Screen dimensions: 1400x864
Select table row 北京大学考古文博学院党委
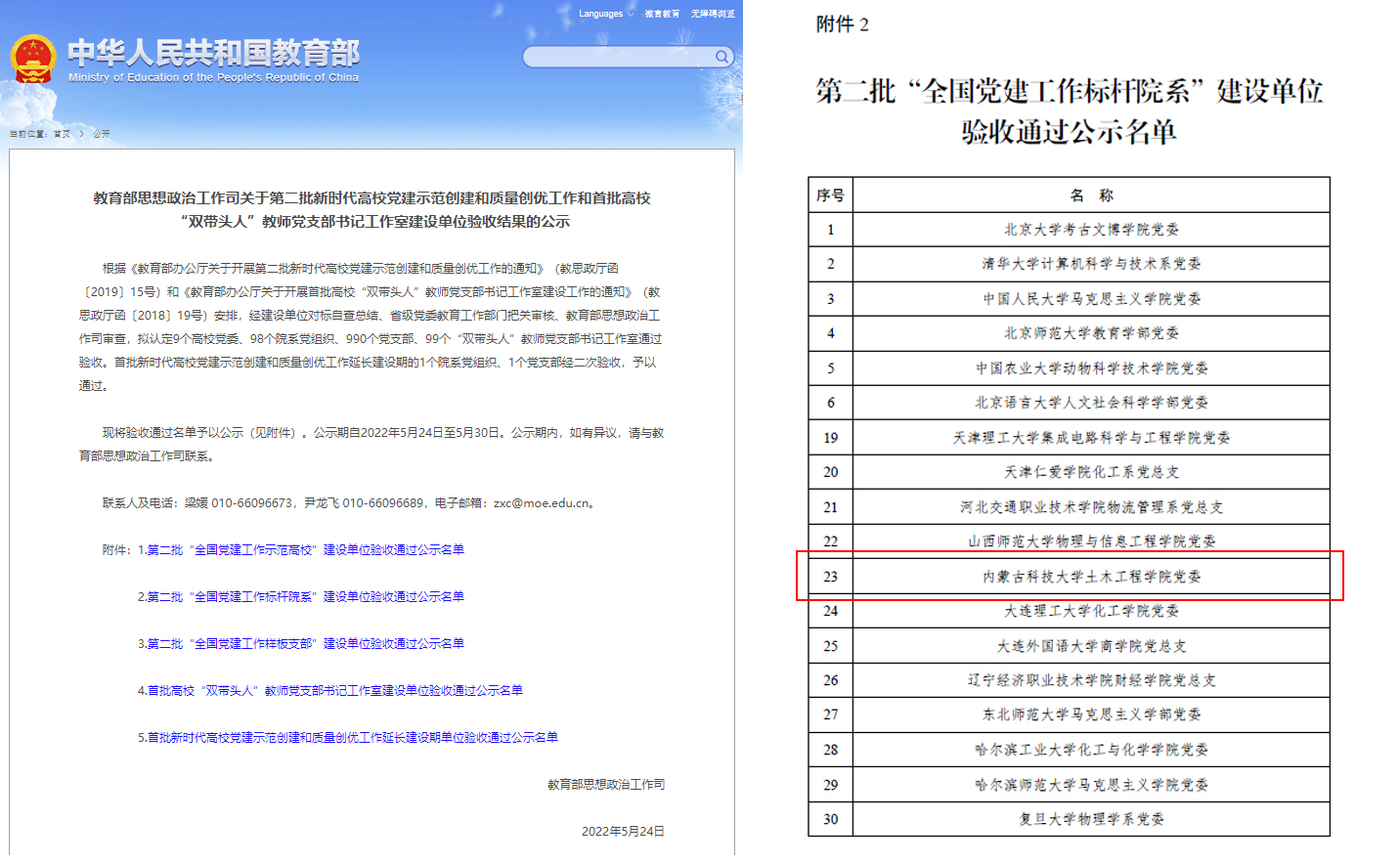tap(1091, 230)
